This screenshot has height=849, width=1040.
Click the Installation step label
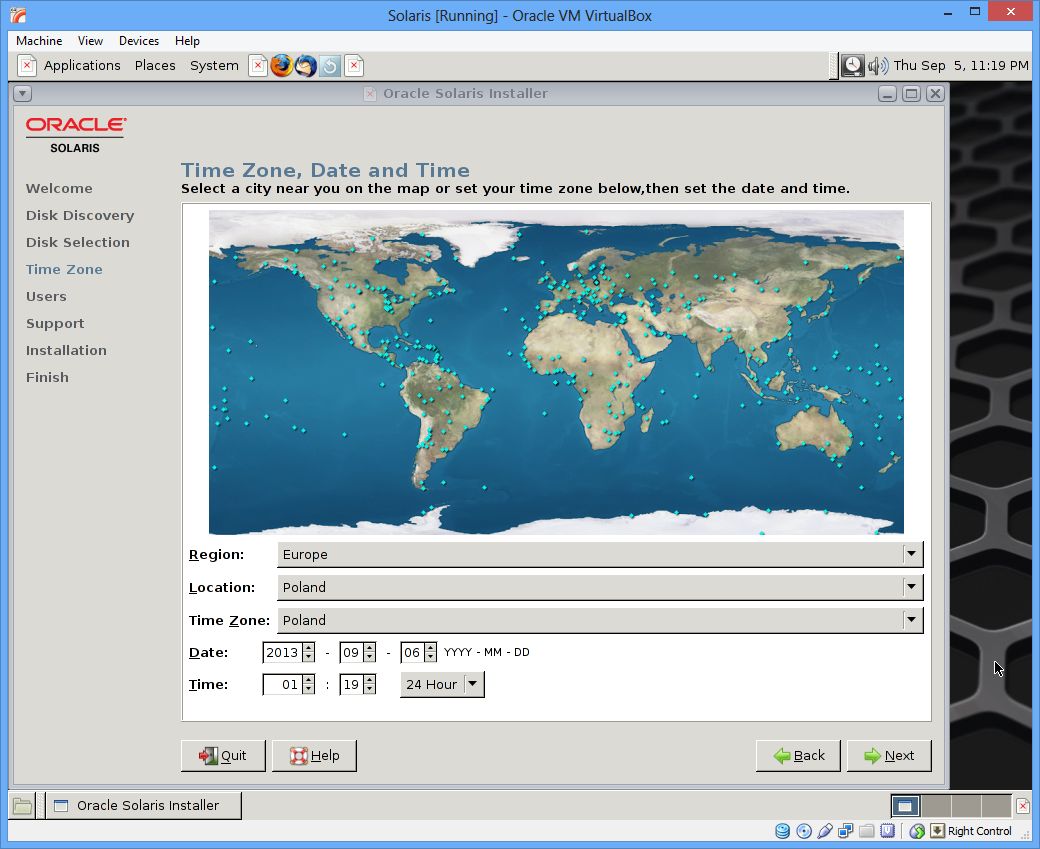tap(66, 350)
